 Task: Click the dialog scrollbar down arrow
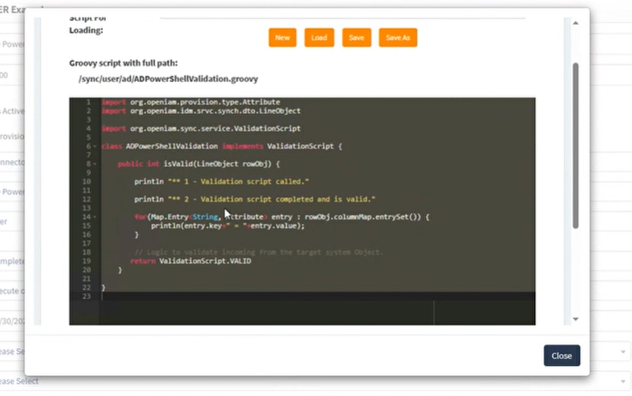tap(576, 319)
